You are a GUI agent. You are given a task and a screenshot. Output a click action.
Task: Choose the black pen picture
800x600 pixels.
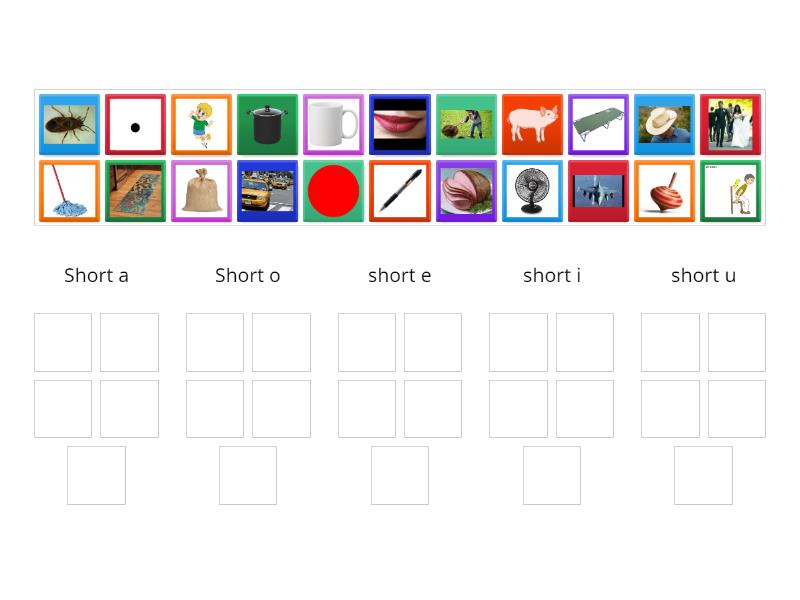point(399,191)
